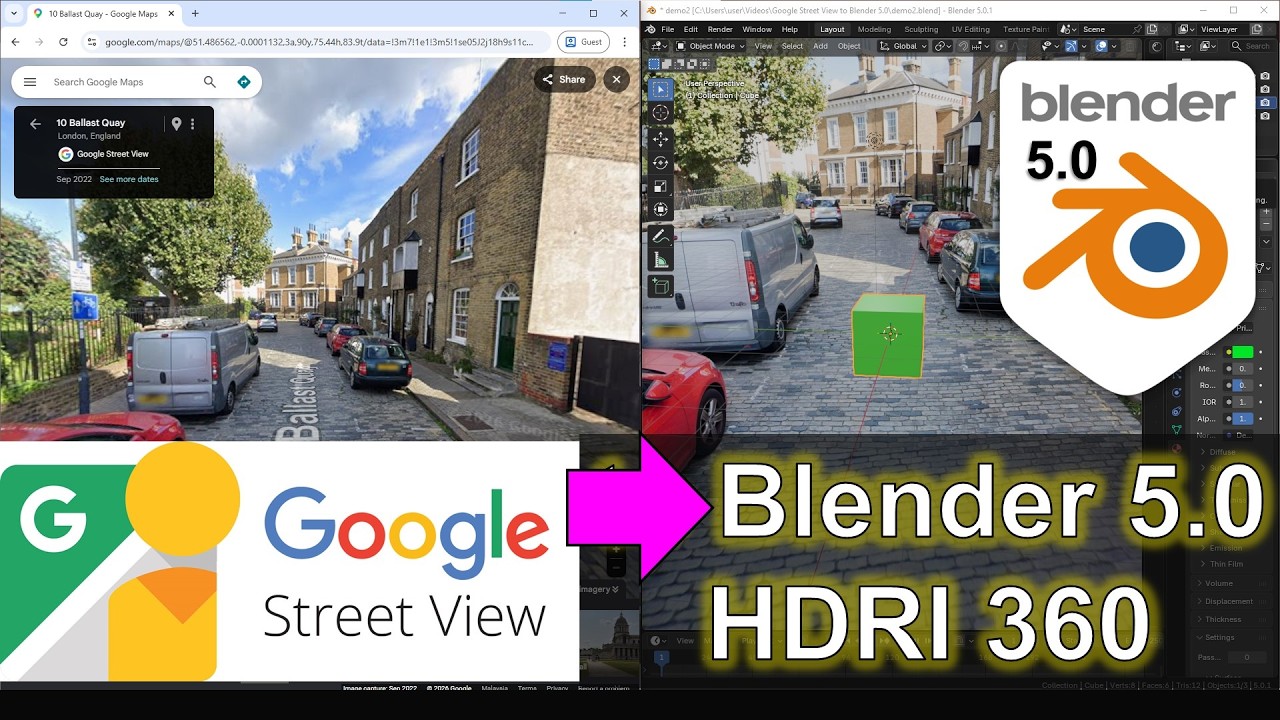Screen dimensions: 1280x720
Task: Open the Blender Render menu
Action: click(720, 29)
